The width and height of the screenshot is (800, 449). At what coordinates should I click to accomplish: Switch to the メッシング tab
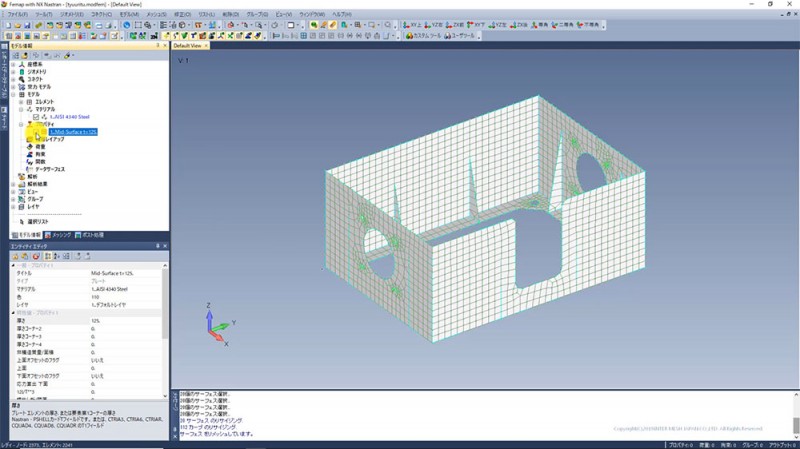(58, 235)
